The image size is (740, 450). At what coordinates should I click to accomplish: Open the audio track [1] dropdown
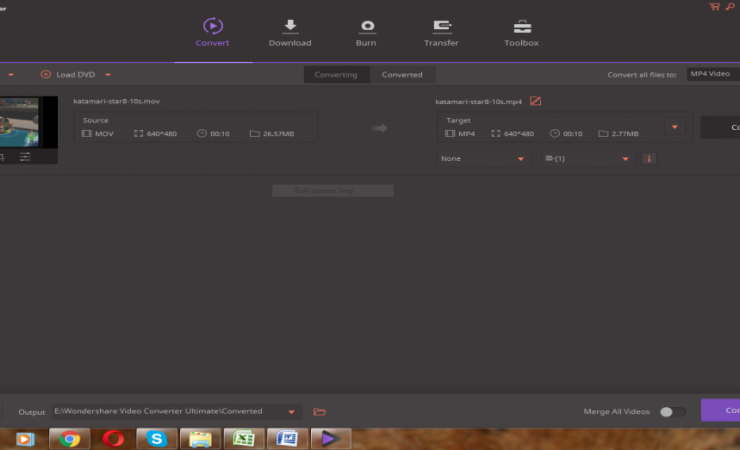click(588, 158)
